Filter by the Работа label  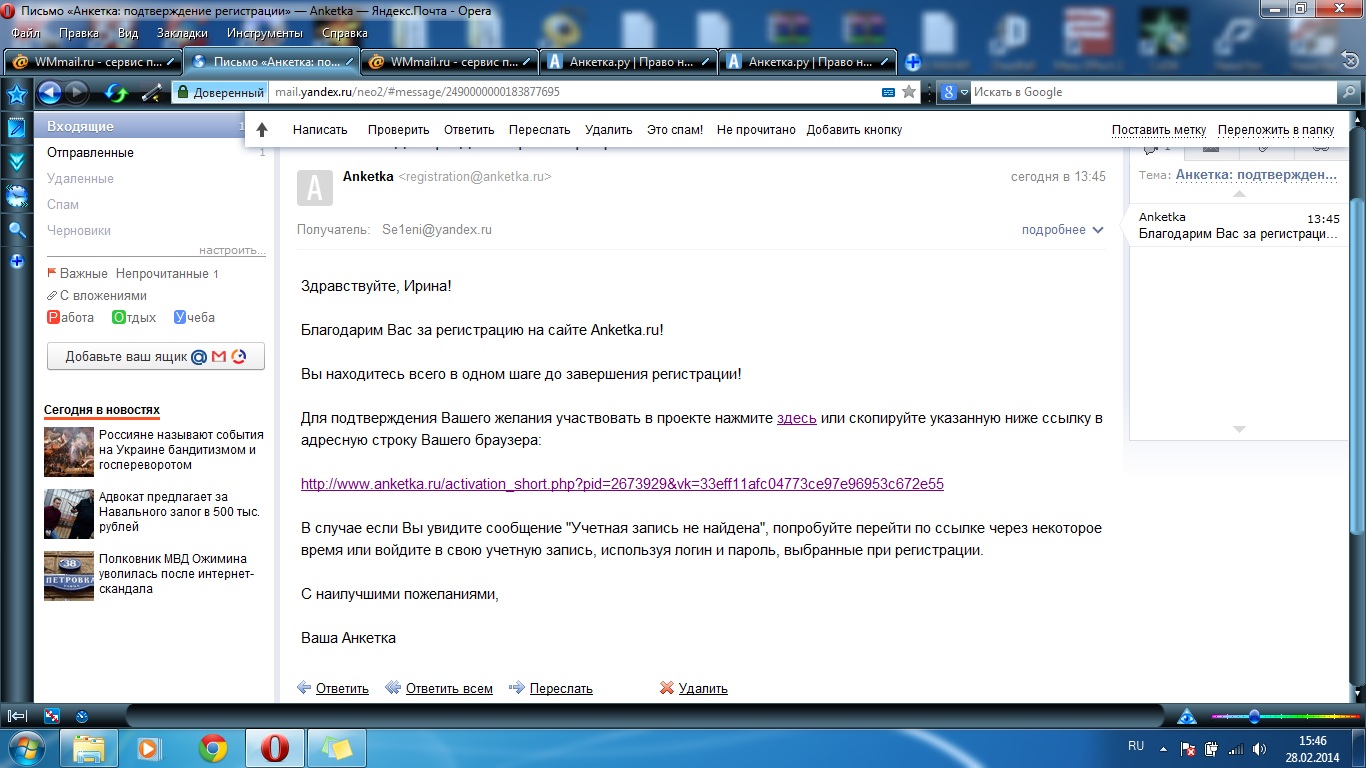[70, 317]
